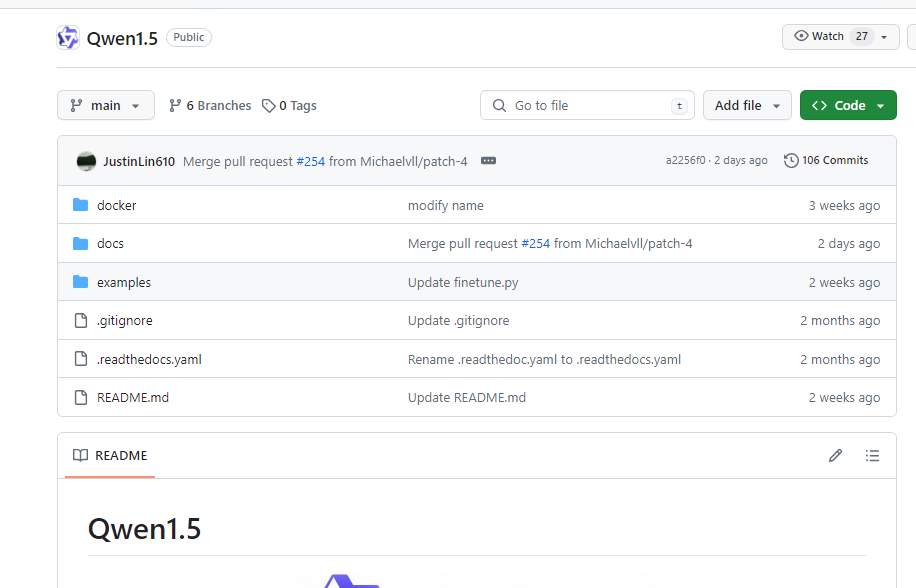
Task: Click the branches icon beside 6 Branches
Action: (x=175, y=106)
